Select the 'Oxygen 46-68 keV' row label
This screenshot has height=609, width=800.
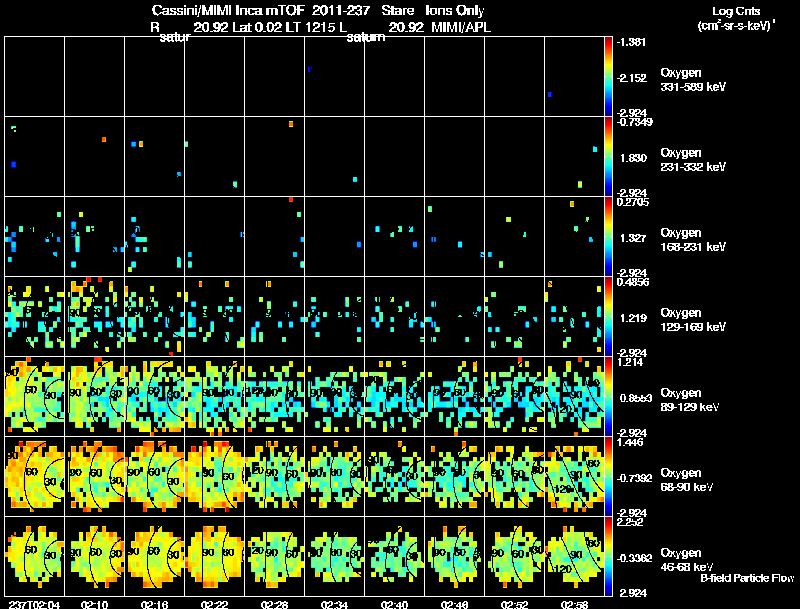[x=687, y=560]
